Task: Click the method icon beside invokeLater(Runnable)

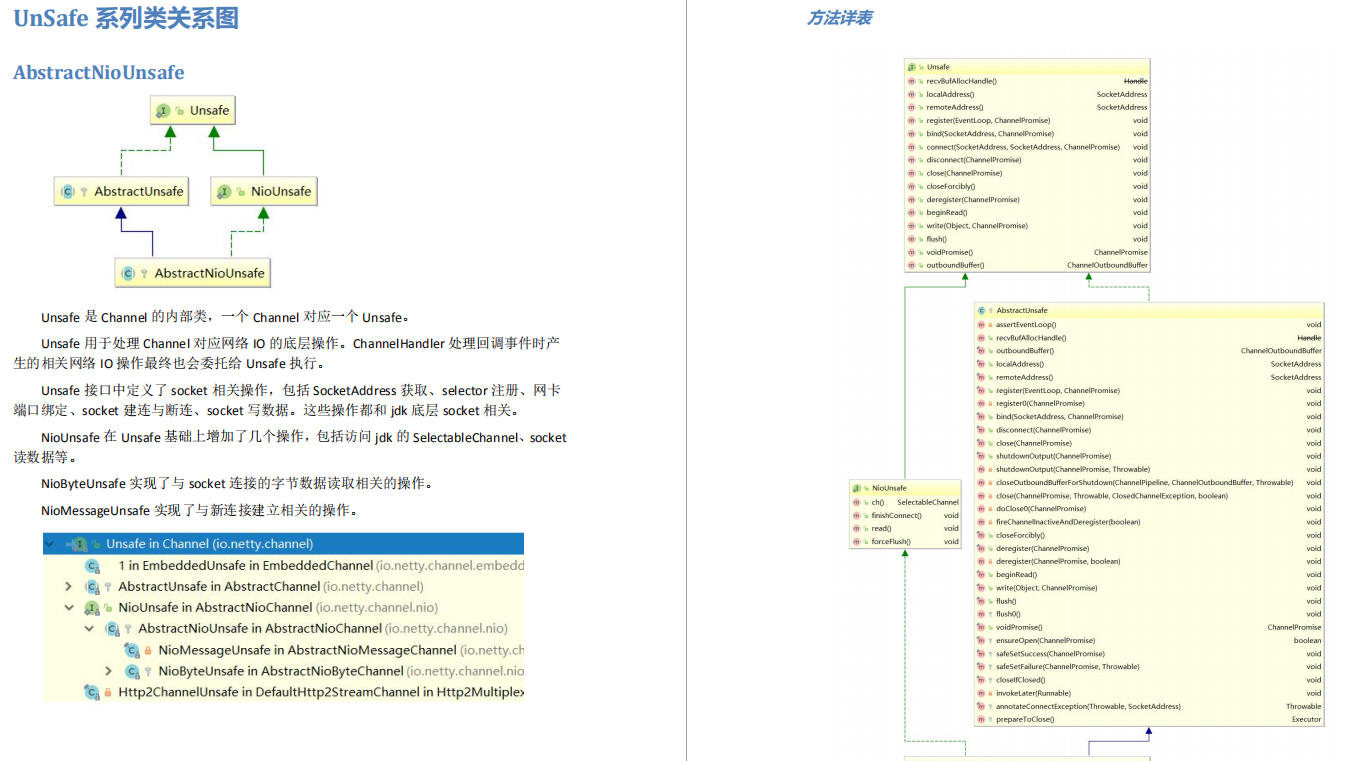Action: point(980,693)
